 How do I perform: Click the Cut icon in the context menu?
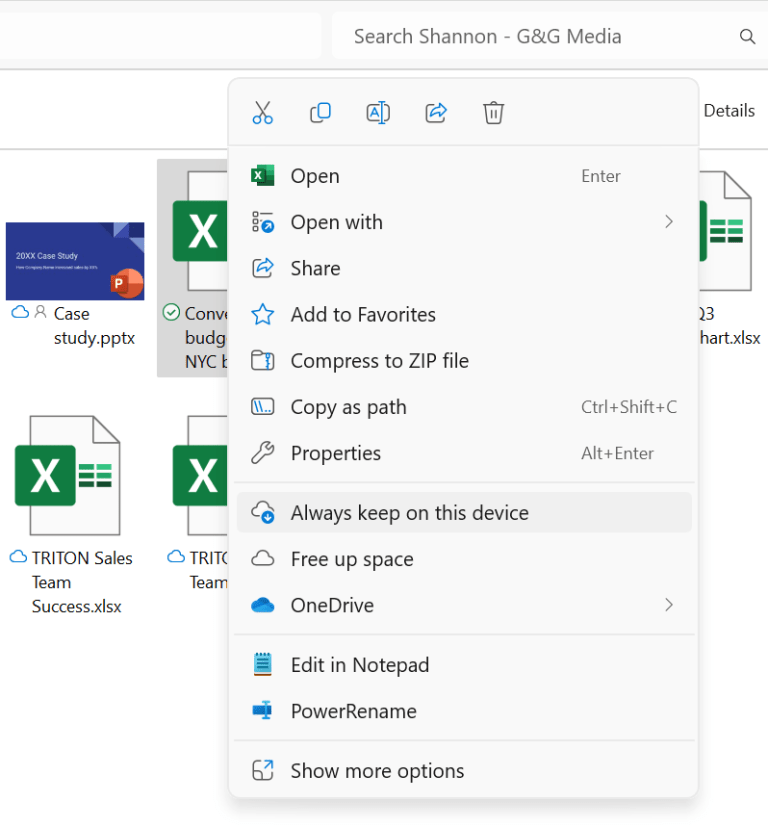(x=262, y=112)
